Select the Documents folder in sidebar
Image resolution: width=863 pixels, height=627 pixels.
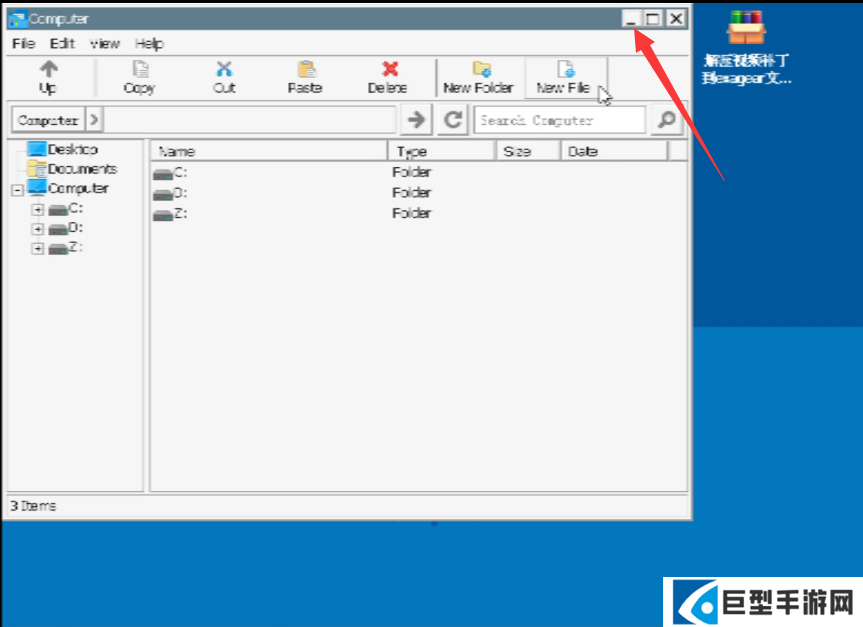(81, 169)
